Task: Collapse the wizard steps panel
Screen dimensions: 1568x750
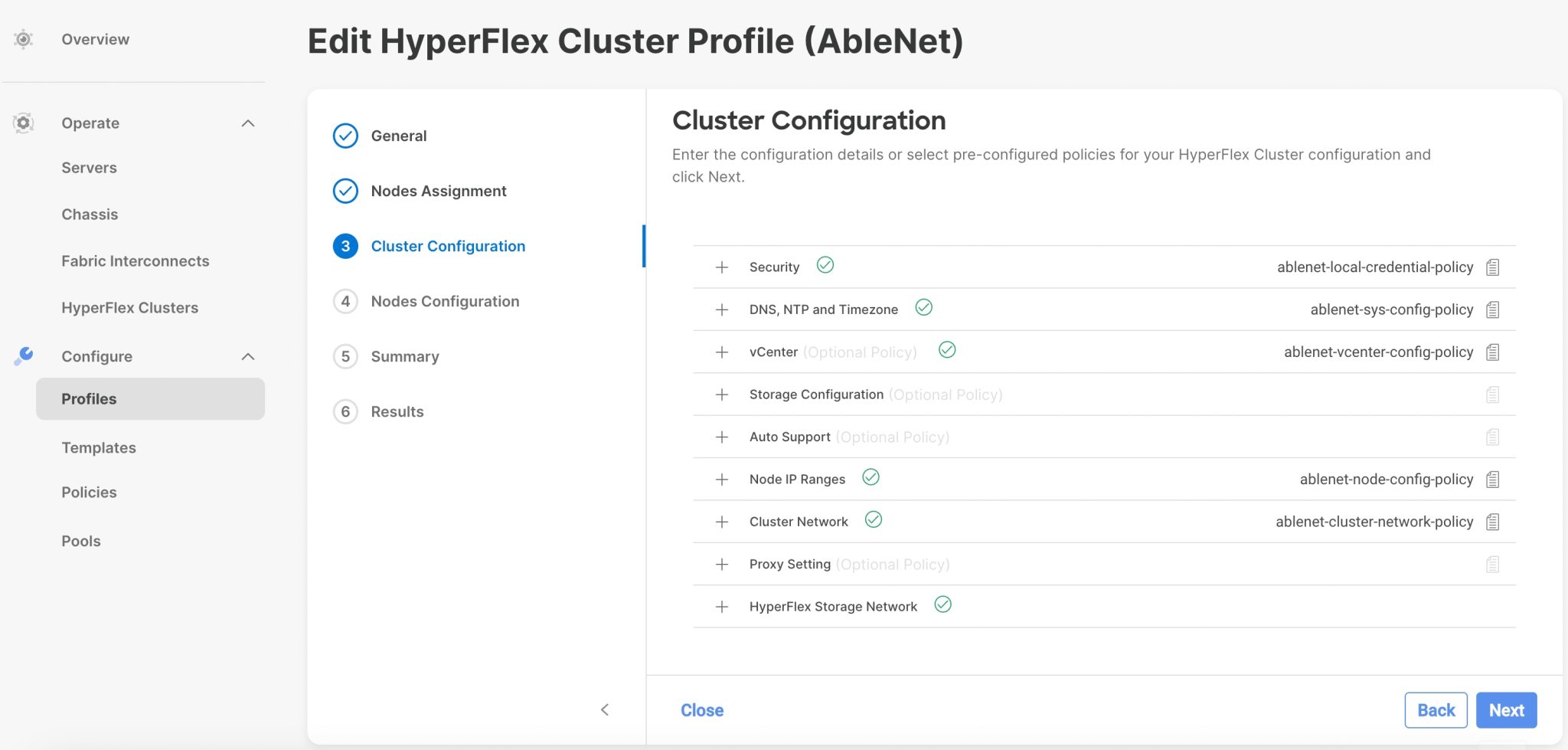Action: (605, 710)
